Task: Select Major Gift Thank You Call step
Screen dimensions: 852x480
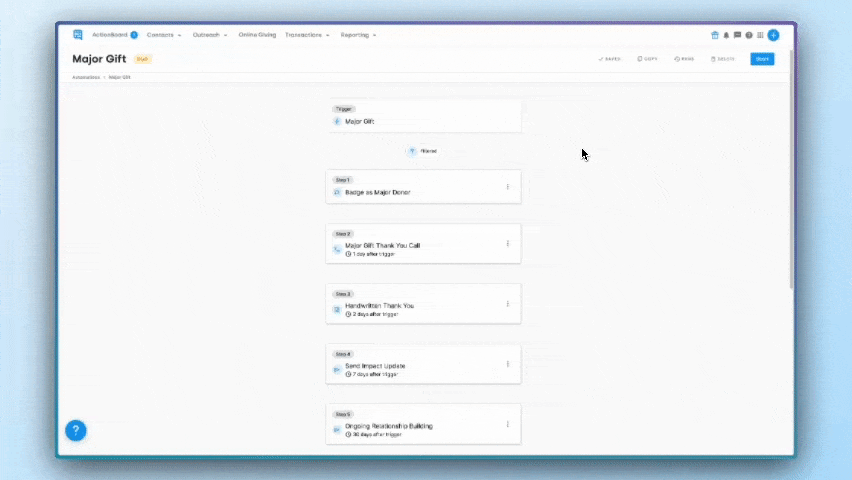Action: 423,244
